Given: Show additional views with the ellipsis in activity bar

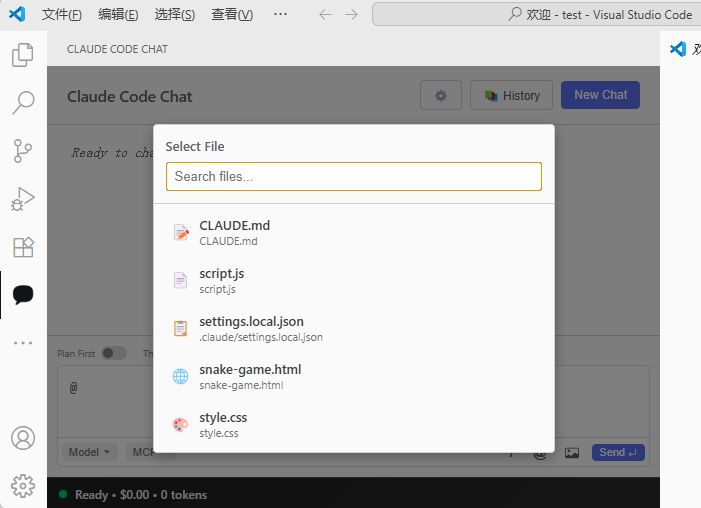Looking at the screenshot, I should 23,343.
